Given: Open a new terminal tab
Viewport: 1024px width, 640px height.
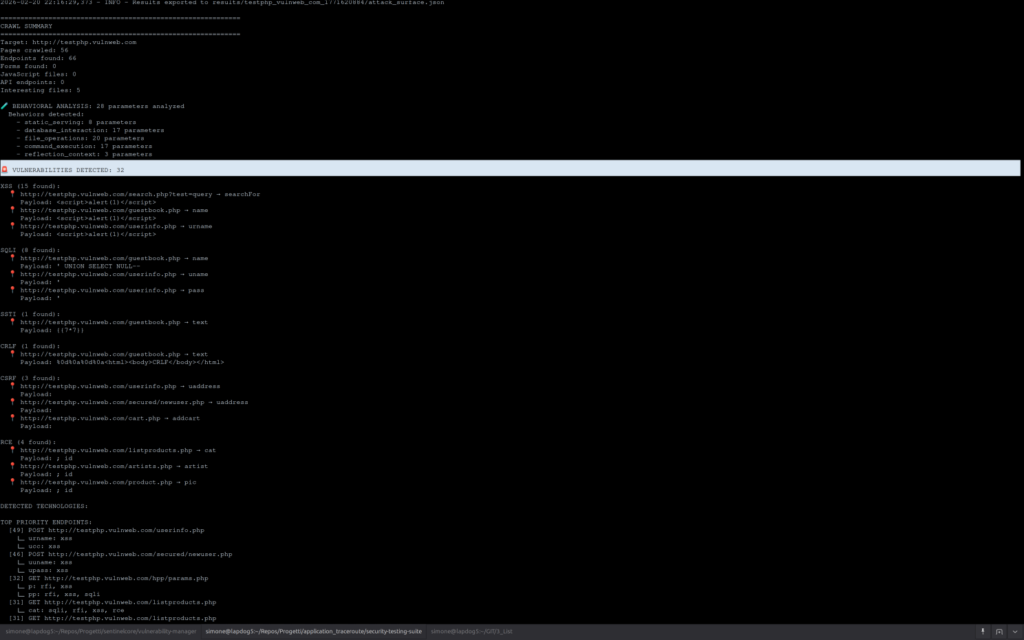Looking at the screenshot, I should [x=999, y=632].
